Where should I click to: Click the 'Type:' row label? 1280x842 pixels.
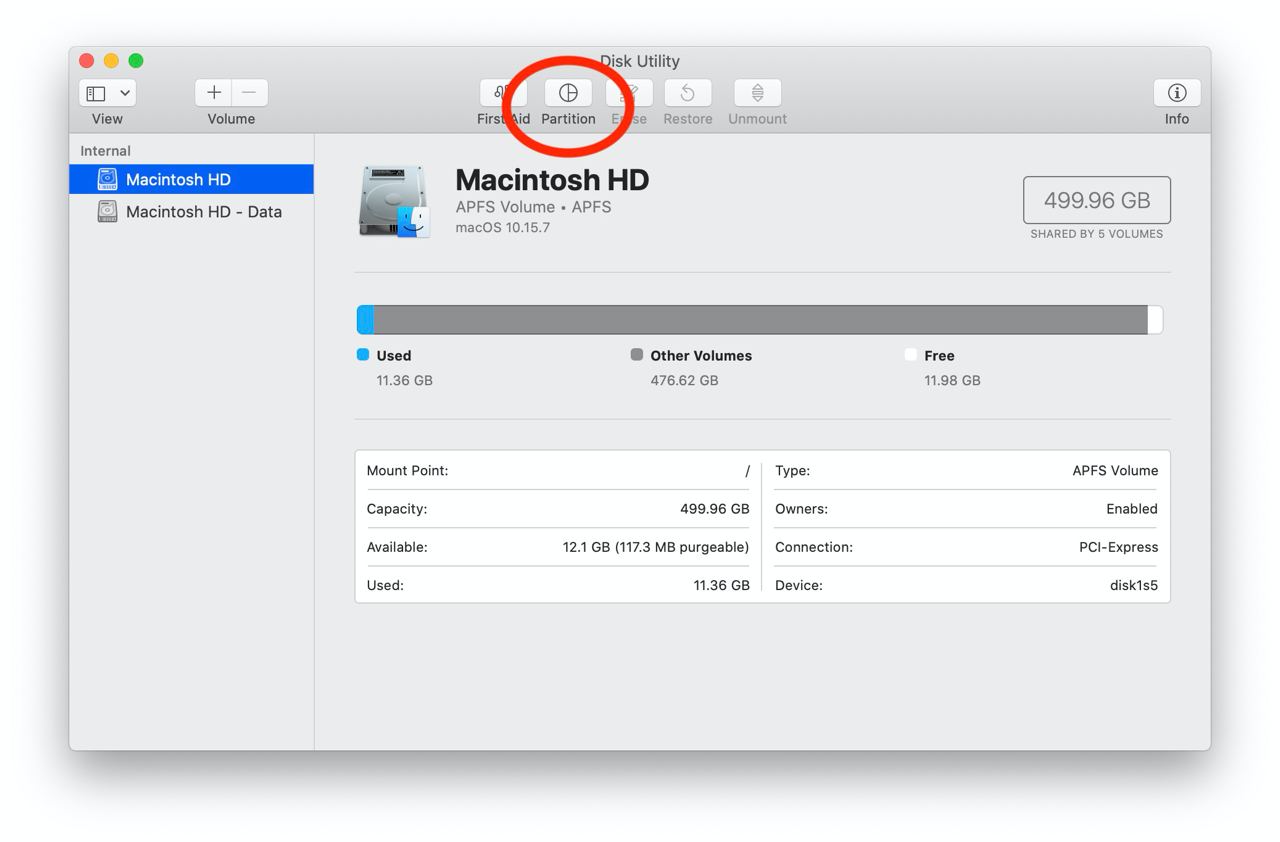(793, 470)
